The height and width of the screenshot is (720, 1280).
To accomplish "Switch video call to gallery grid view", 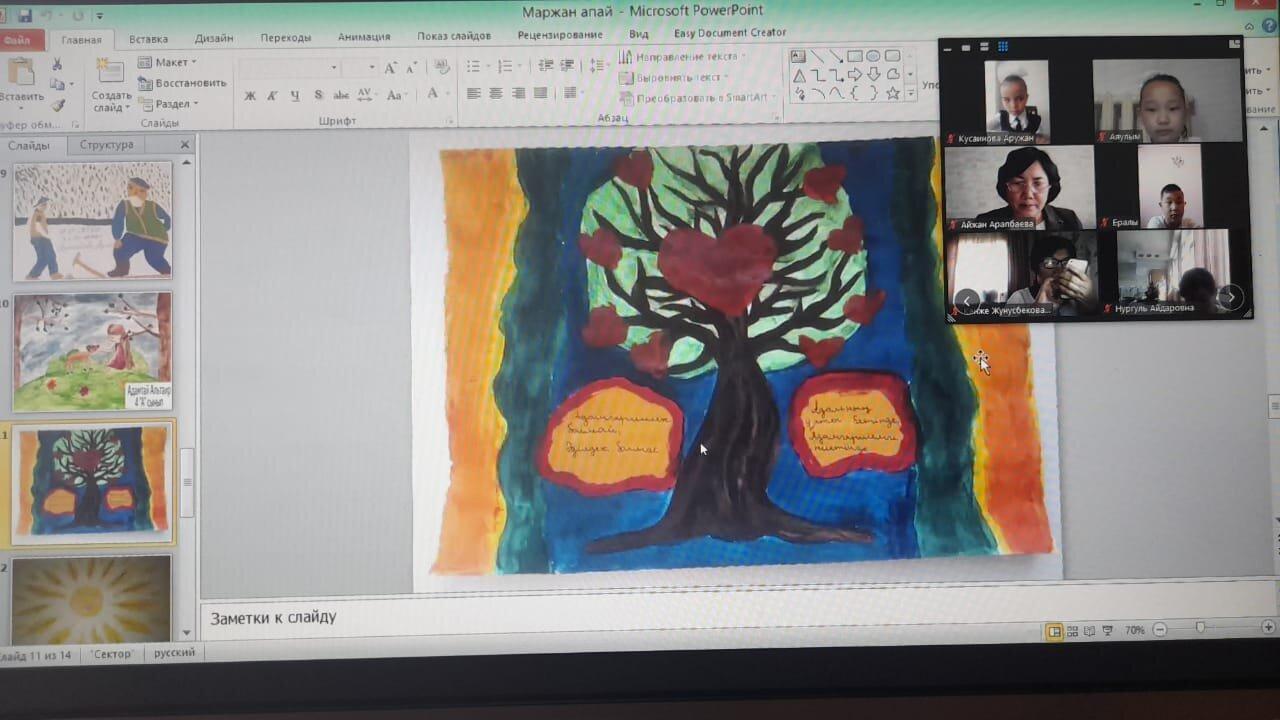I will [1003, 47].
